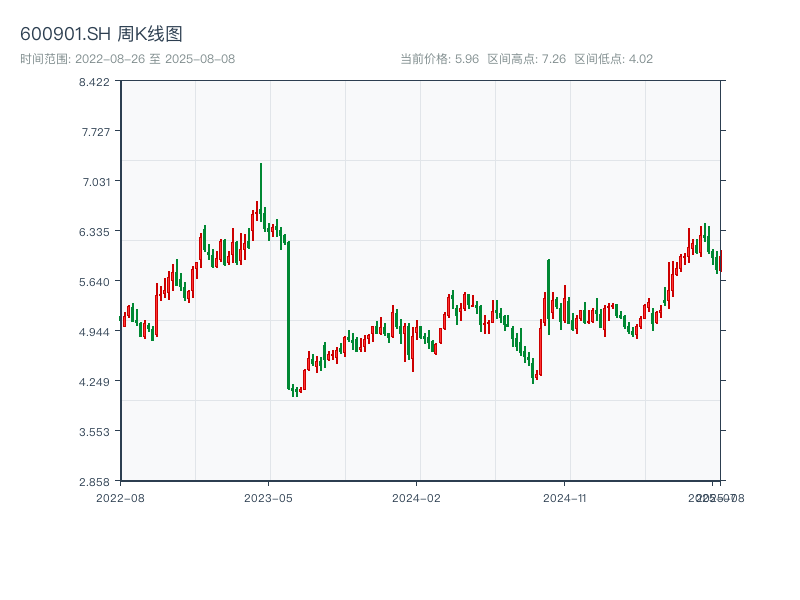Click the 区间低点 4.02 label
Screen dimensions: 800x600
coord(614,59)
